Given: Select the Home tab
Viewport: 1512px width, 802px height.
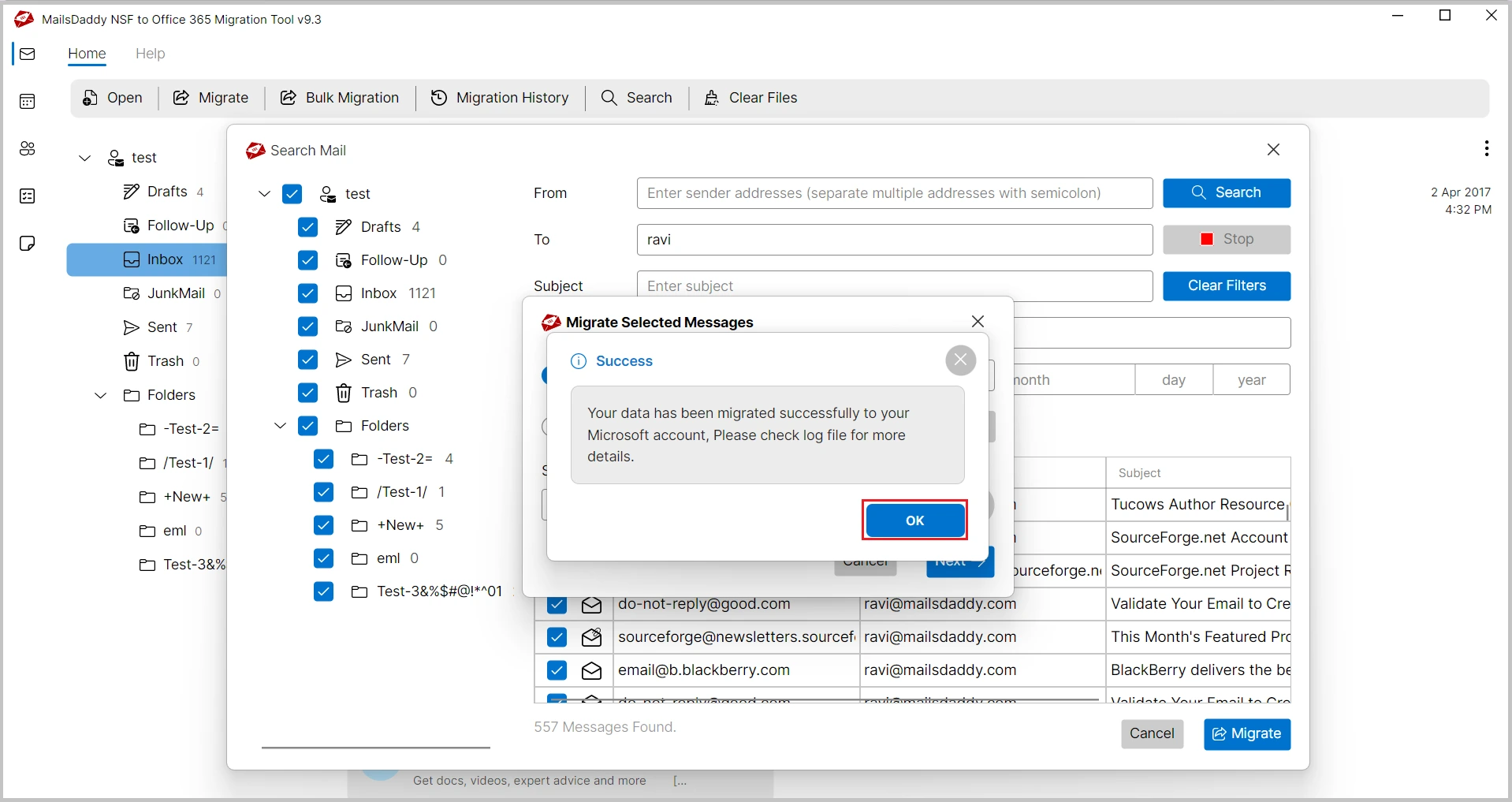Looking at the screenshot, I should tap(87, 54).
